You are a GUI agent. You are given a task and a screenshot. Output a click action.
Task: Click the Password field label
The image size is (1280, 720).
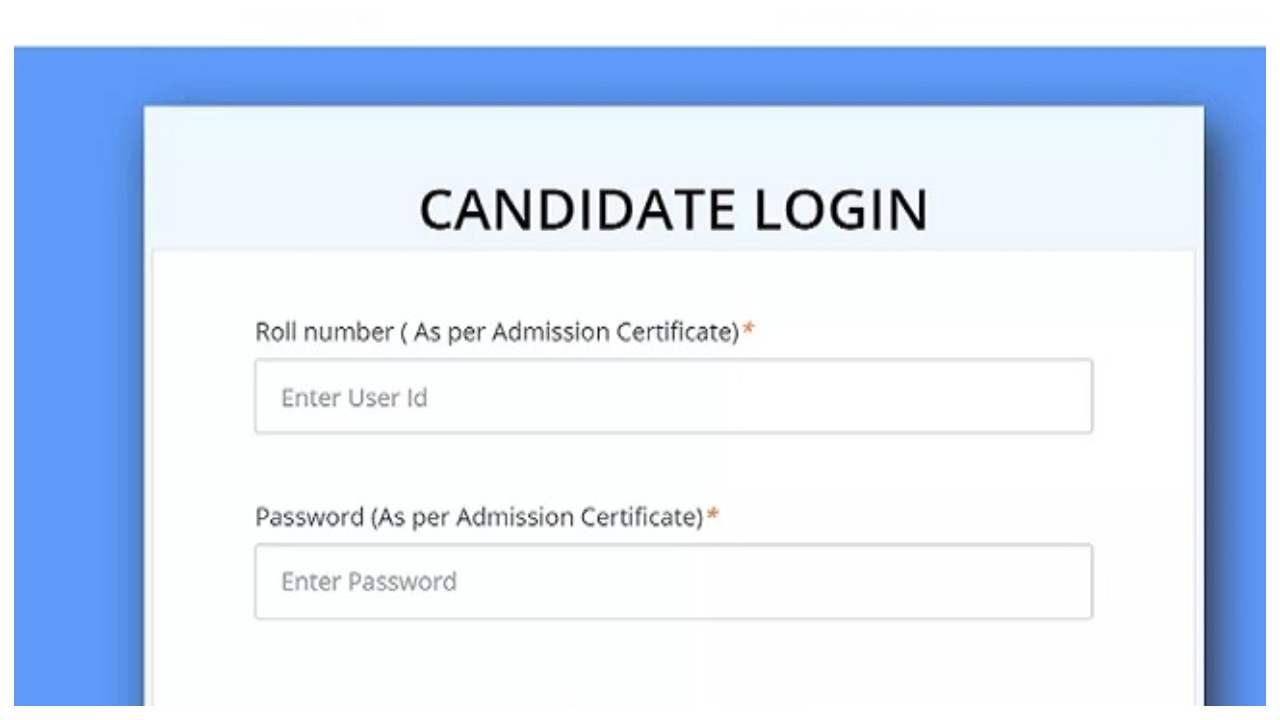[479, 517]
